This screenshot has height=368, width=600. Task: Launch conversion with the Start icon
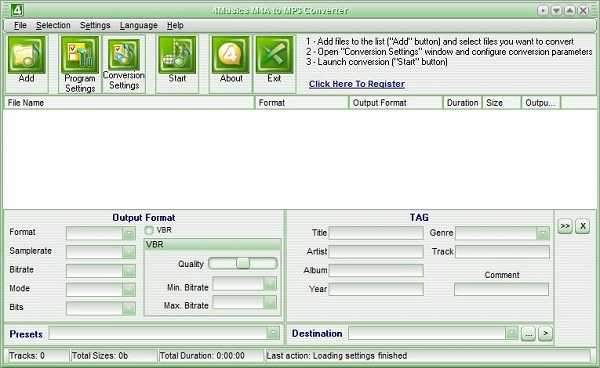(177, 55)
